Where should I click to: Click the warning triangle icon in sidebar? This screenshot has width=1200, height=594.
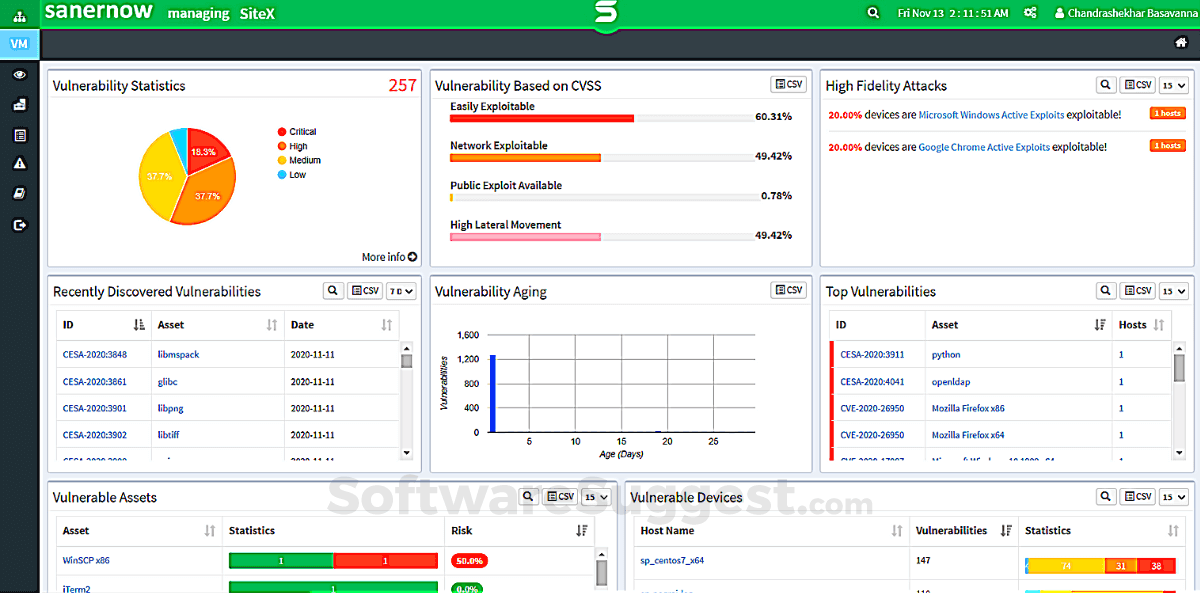(20, 163)
